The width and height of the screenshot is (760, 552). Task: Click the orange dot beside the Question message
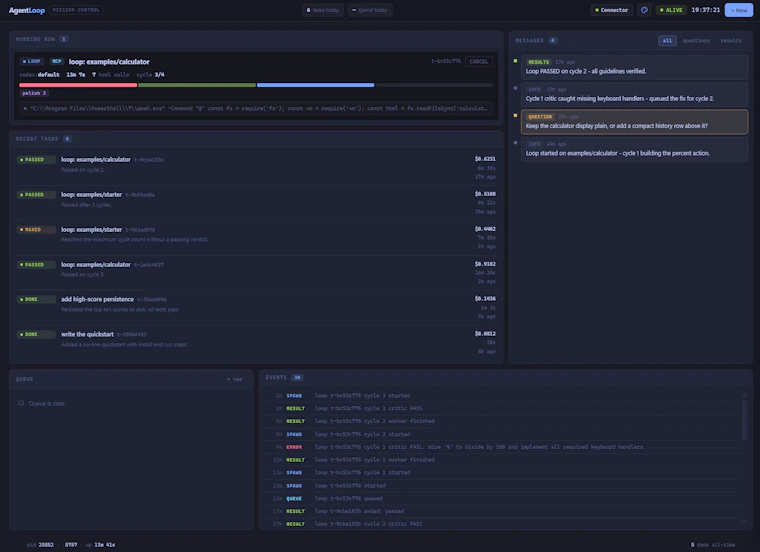(515, 115)
